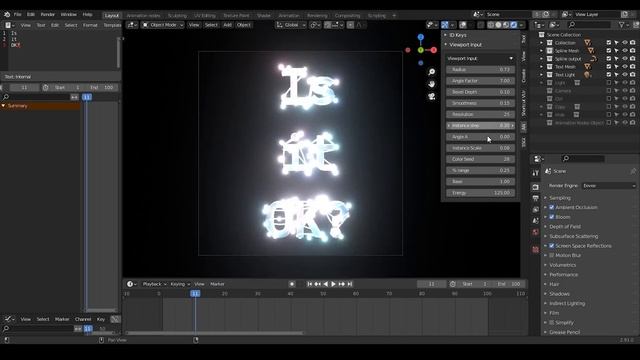Viewport: 640px width, 360px height.
Task: Select the Scene properties tab icon
Action: pyautogui.click(x=536, y=221)
